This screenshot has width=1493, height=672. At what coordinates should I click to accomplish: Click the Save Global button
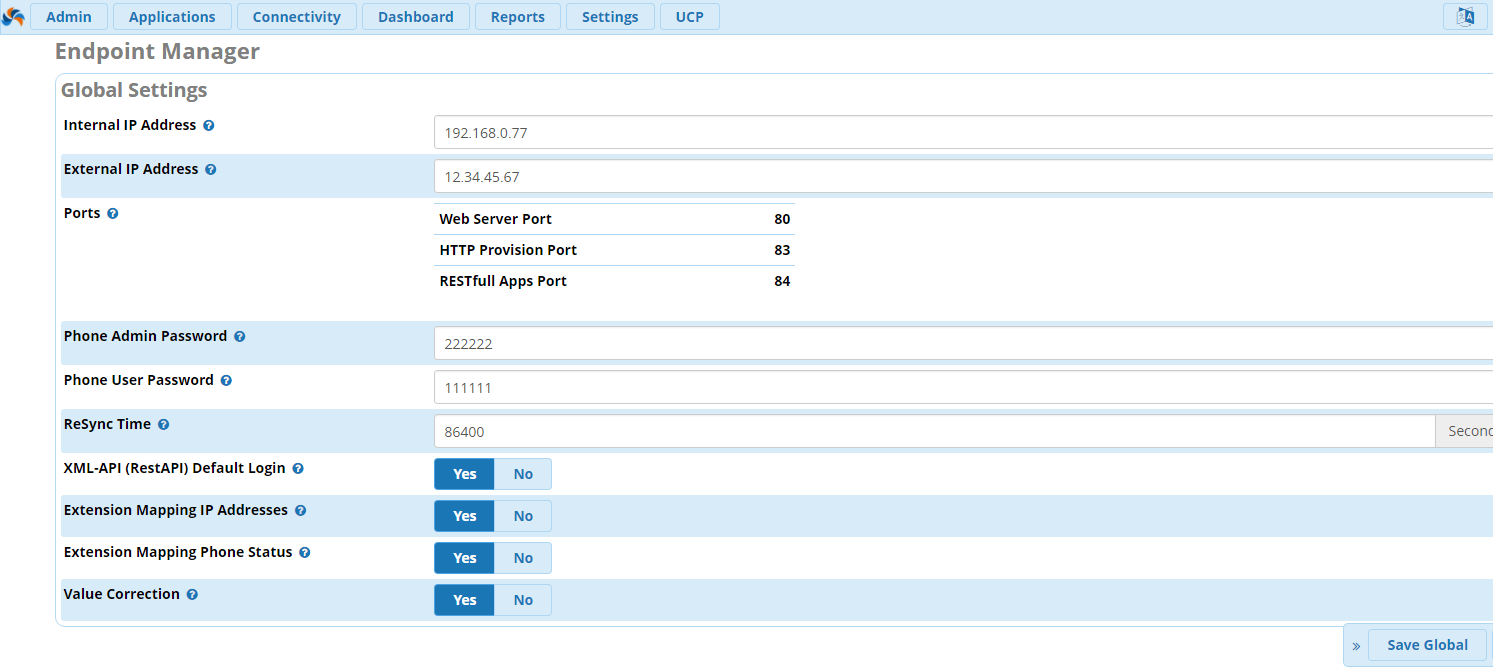[1428, 645]
